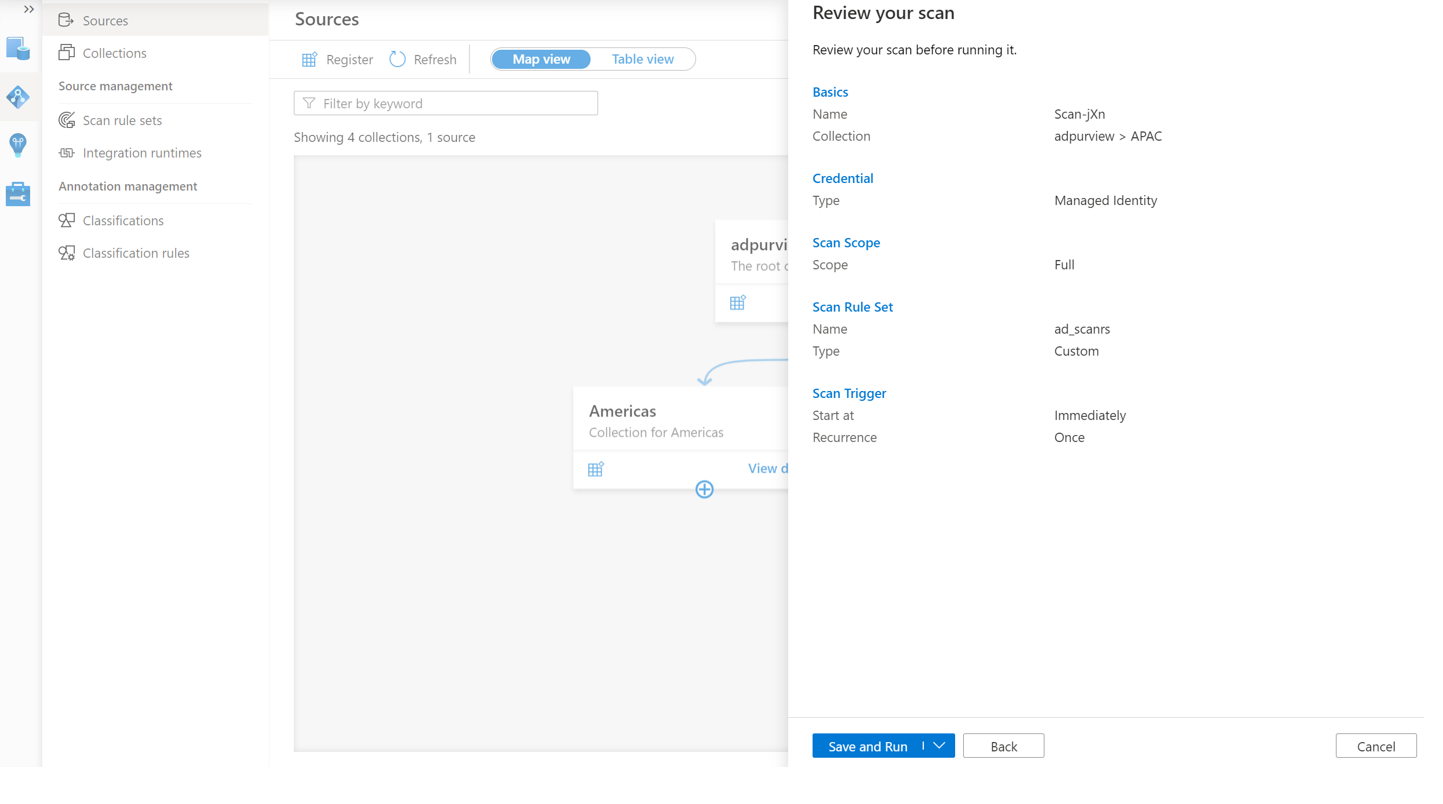Open the Management toolbox icon in left rail

(18, 194)
